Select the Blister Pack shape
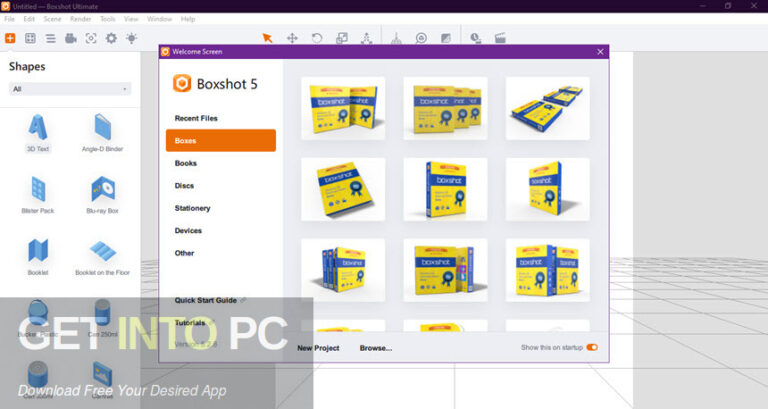Image resolution: width=768 pixels, height=409 pixels. pyautogui.click(x=38, y=195)
